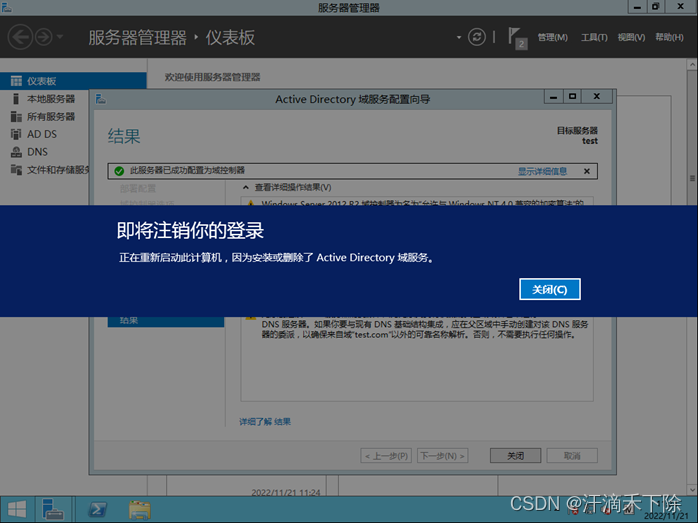The image size is (698, 523).
Task: Open the 工具(T) menu
Action: tap(594, 37)
